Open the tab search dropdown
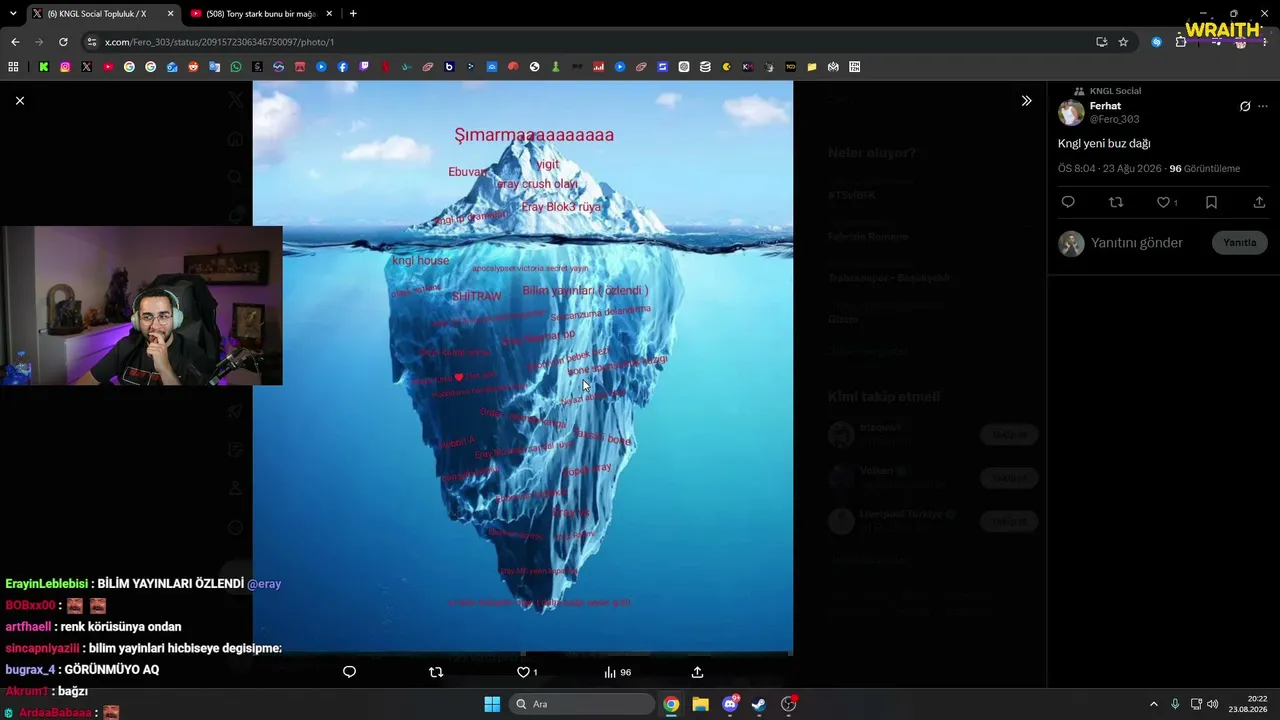 12,14
